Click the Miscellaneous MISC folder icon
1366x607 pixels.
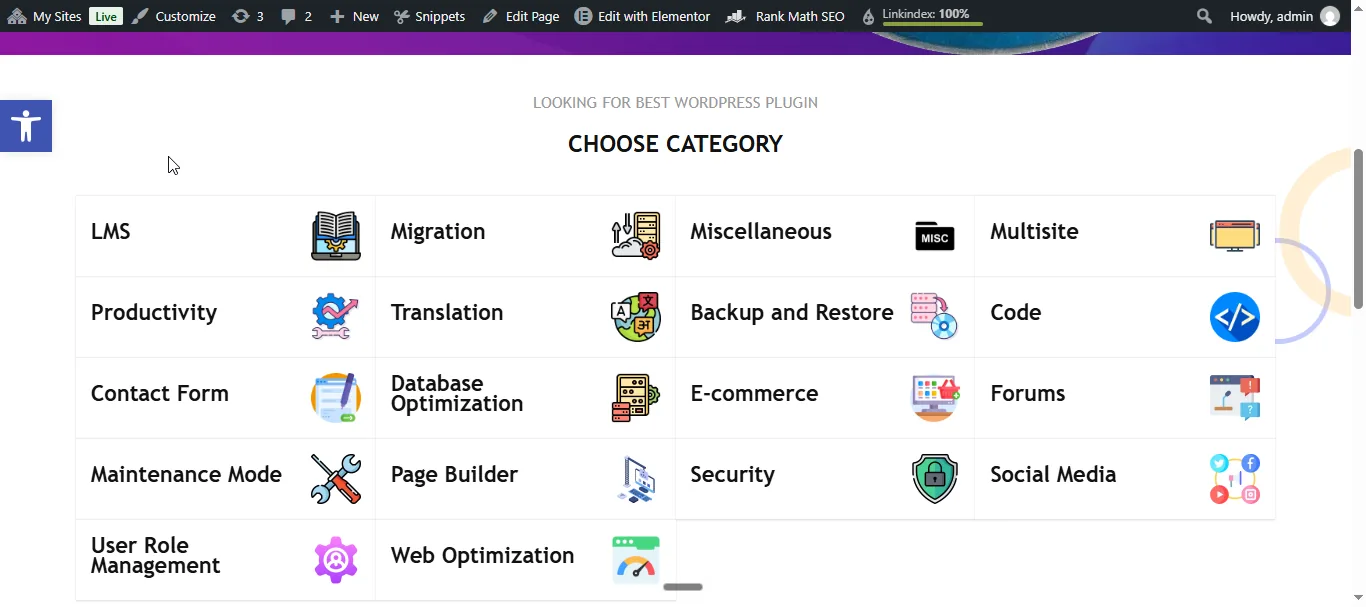[935, 236]
